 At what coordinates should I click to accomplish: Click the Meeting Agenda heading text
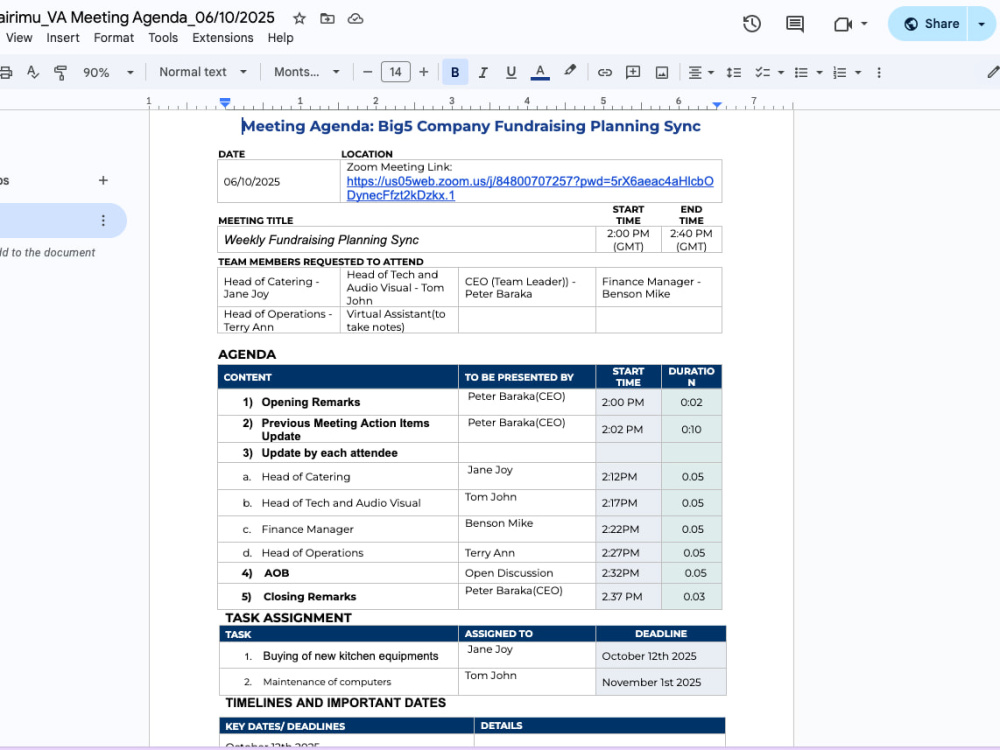471,126
